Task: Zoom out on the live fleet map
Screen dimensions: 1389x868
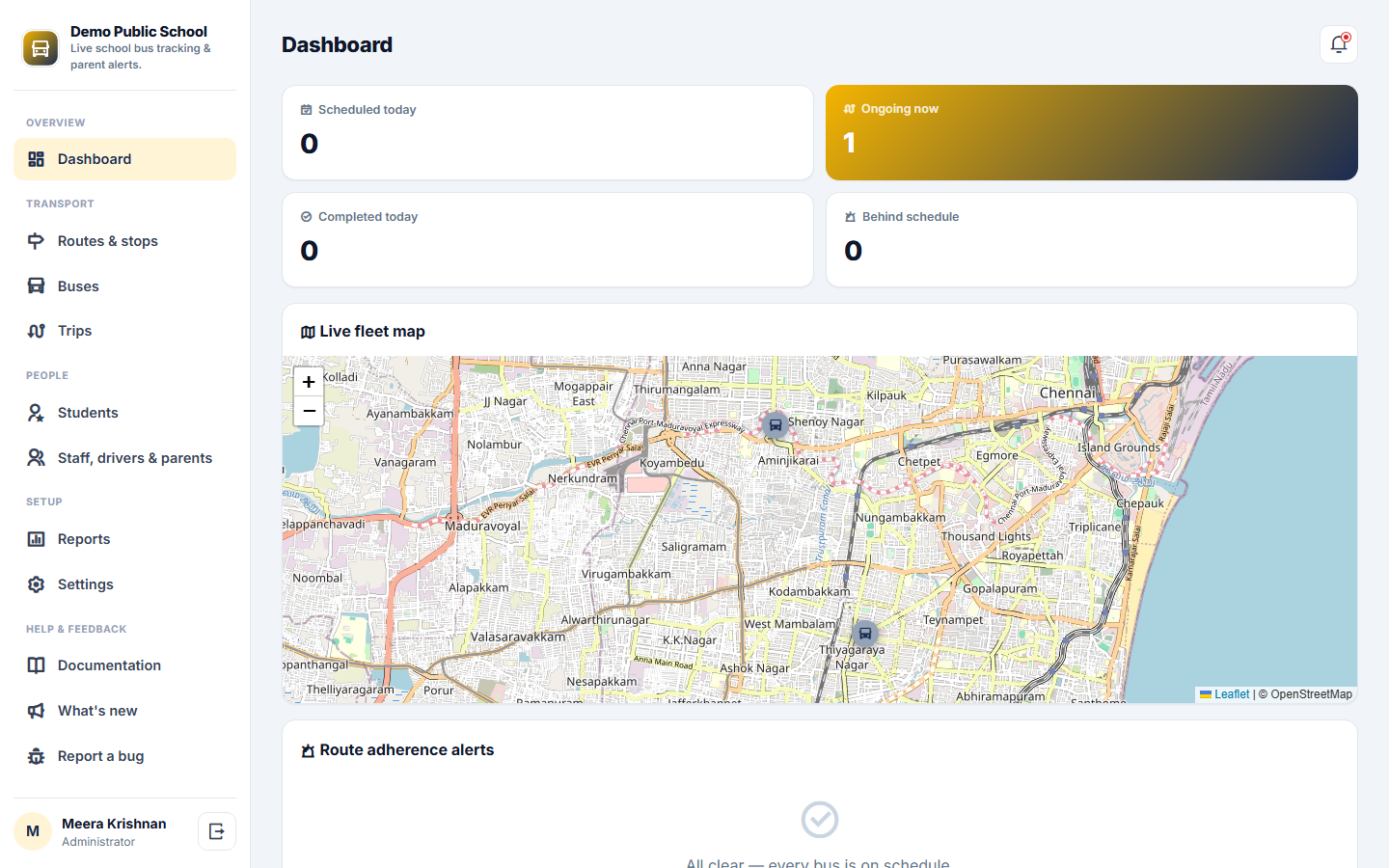Action: coord(309,411)
